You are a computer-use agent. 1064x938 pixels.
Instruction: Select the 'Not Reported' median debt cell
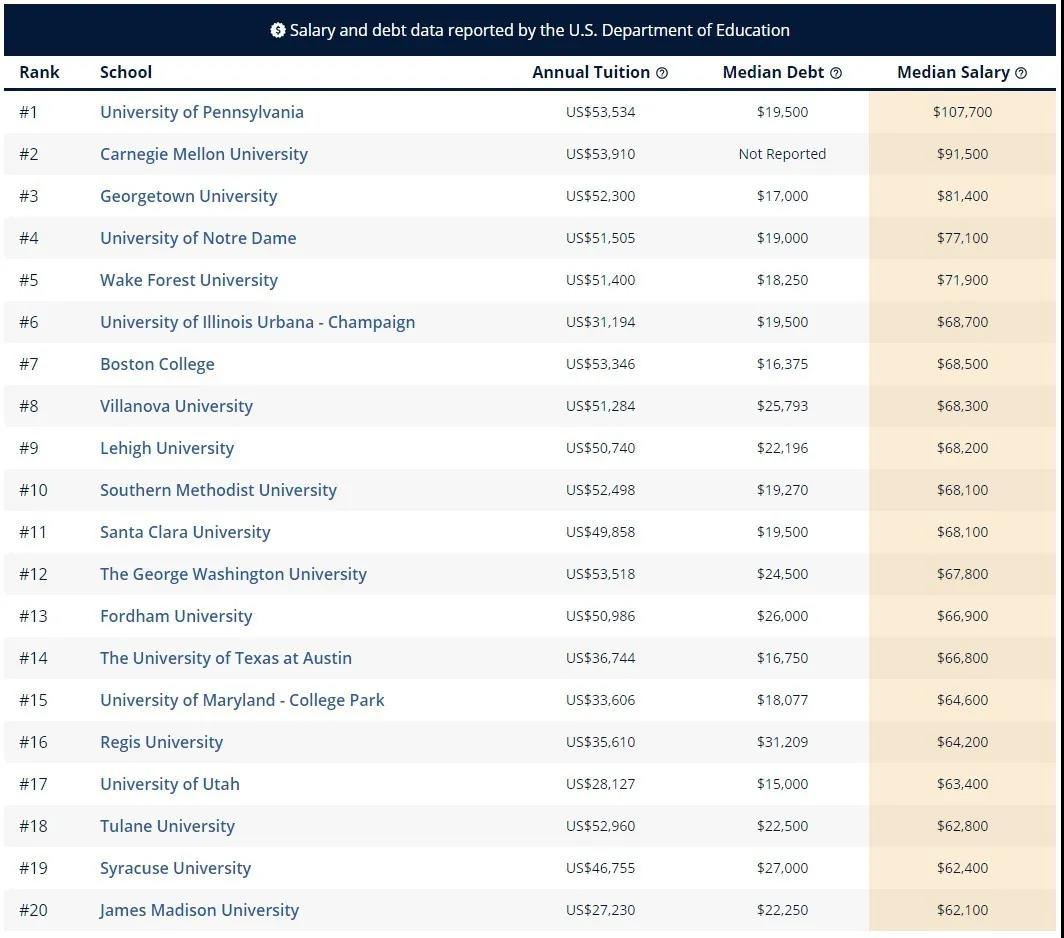coord(782,154)
